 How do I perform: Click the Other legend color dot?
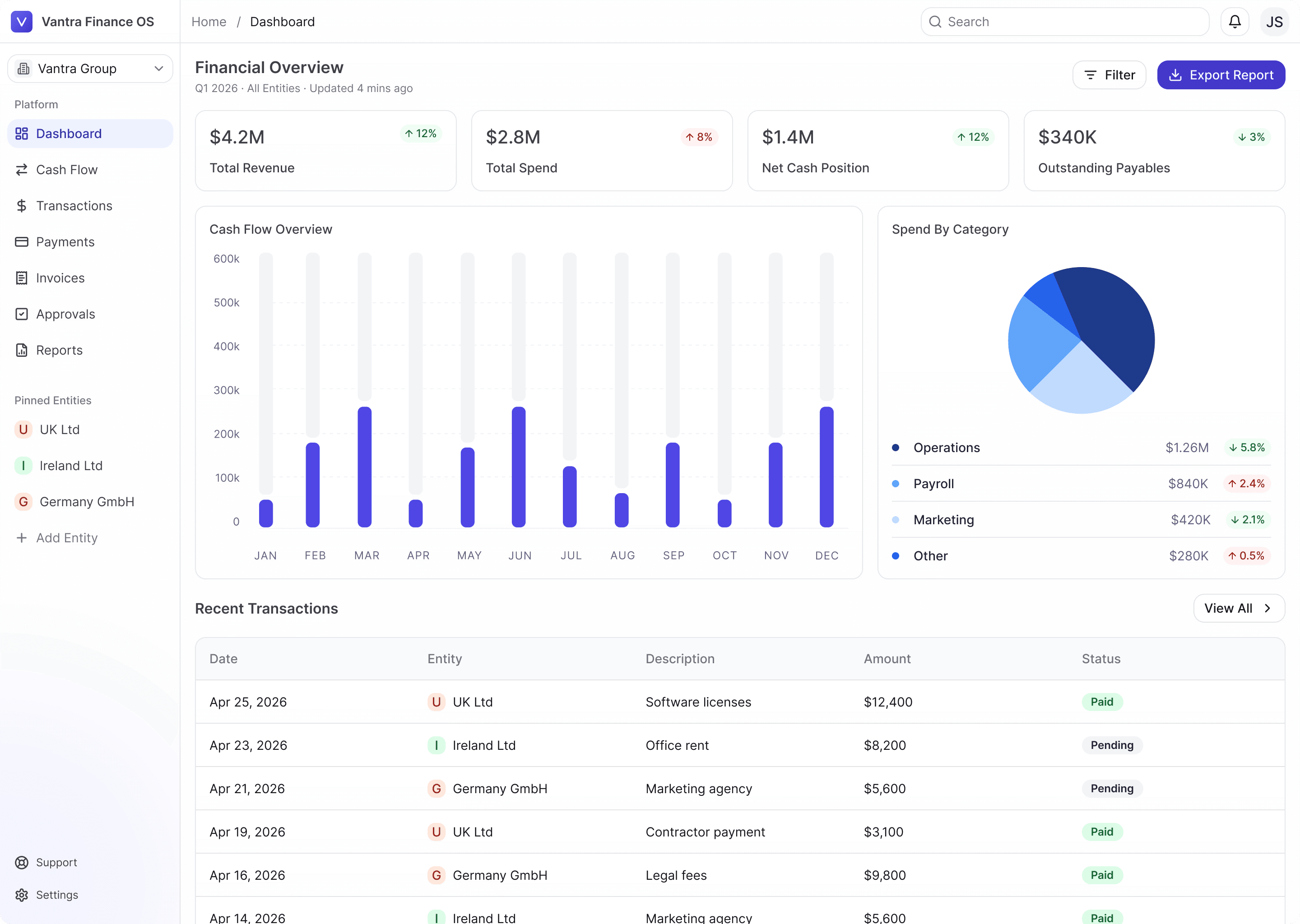895,556
